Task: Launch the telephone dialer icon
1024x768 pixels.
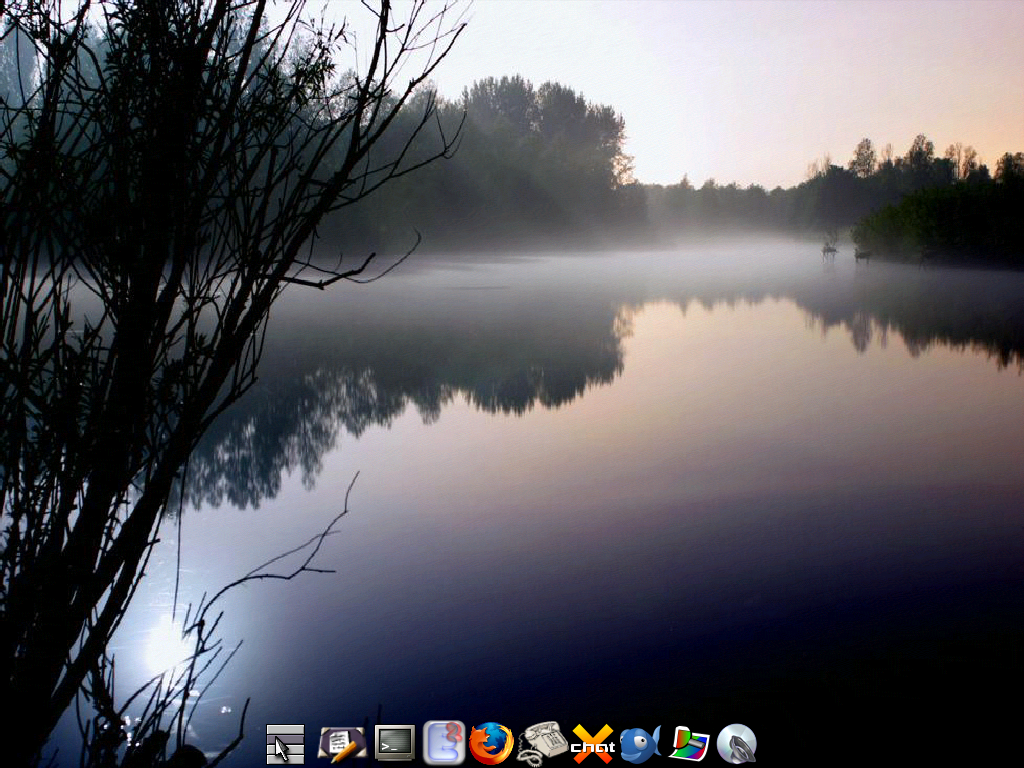Action: coord(542,743)
